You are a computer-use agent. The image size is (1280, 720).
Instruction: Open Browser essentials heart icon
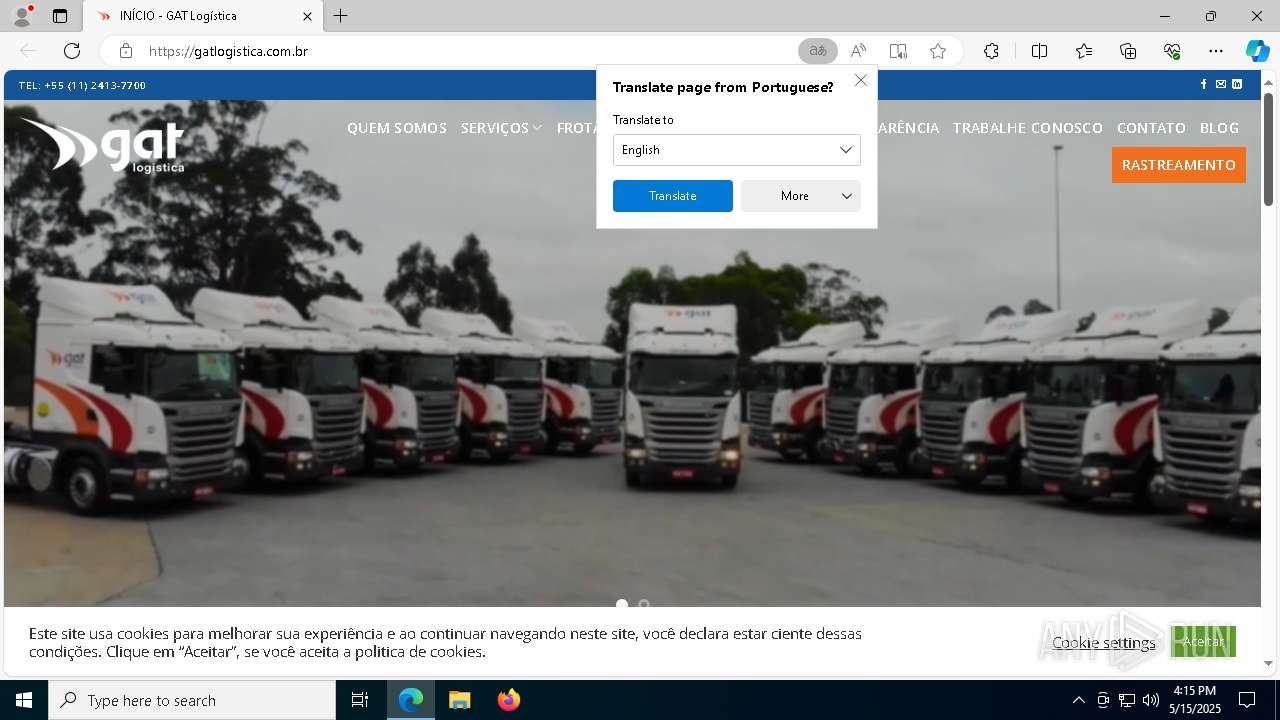coord(1172,51)
